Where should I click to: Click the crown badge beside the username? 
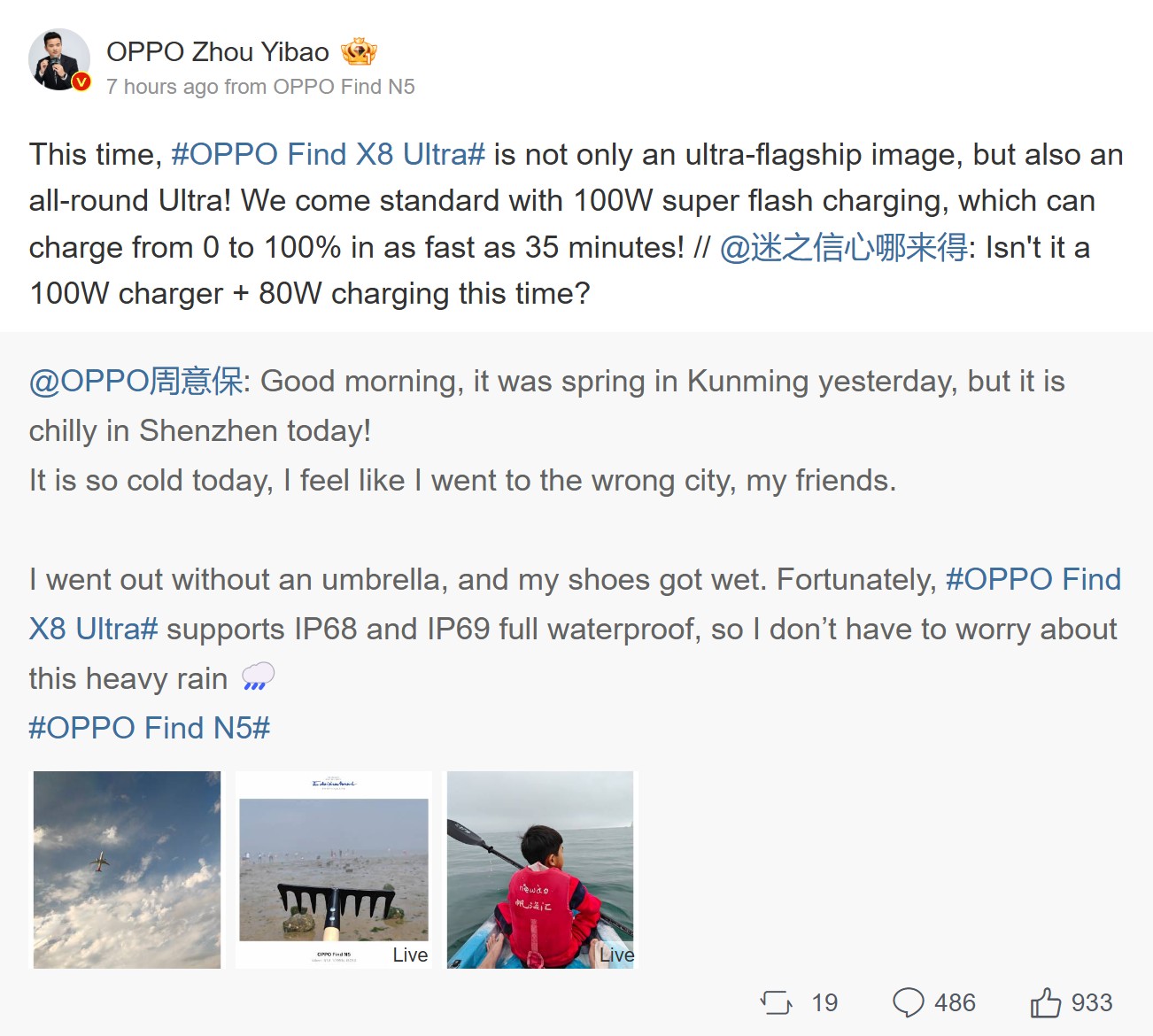pos(359,52)
